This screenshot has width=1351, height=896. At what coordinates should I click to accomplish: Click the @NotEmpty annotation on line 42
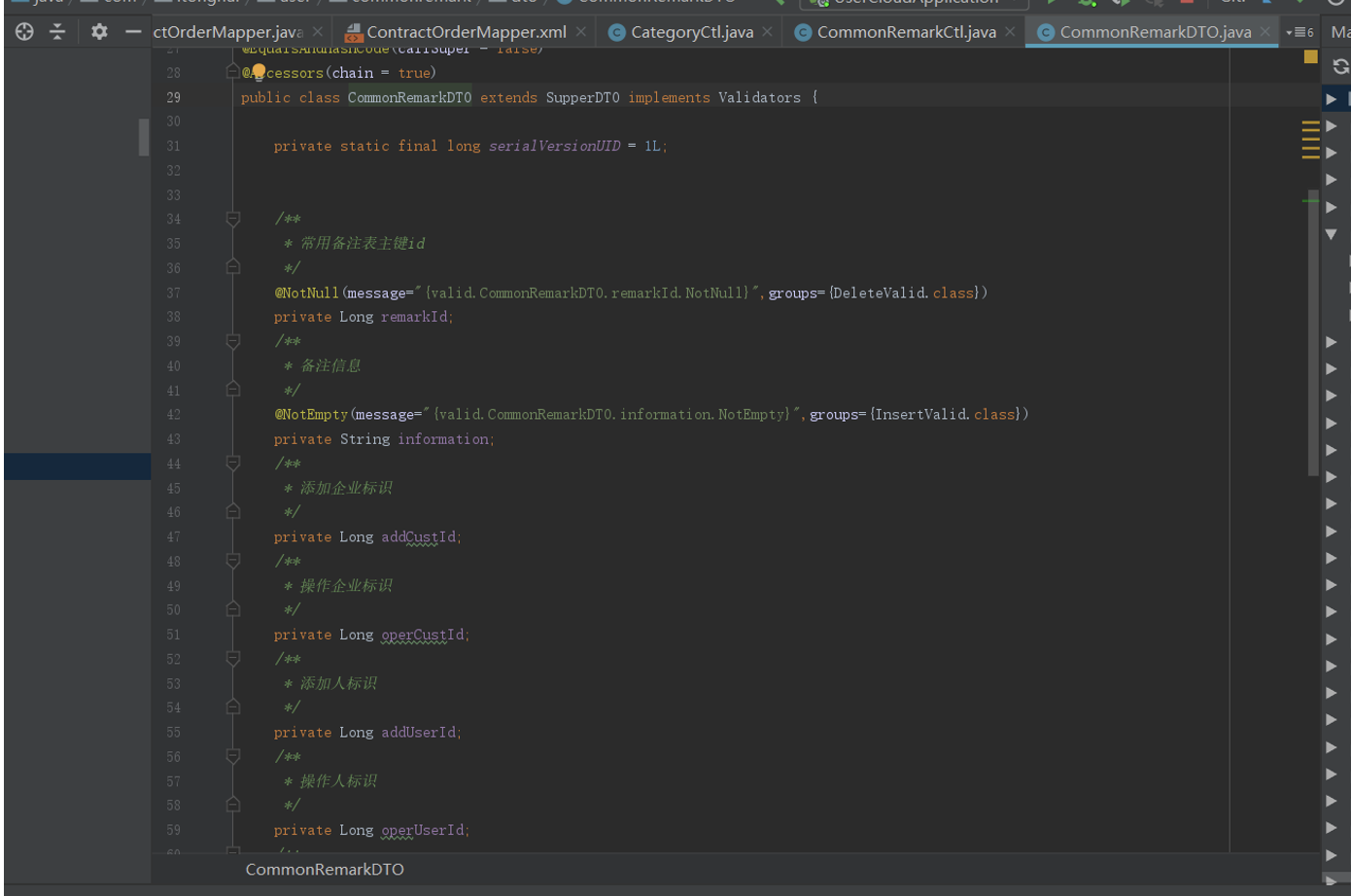pyautogui.click(x=311, y=414)
